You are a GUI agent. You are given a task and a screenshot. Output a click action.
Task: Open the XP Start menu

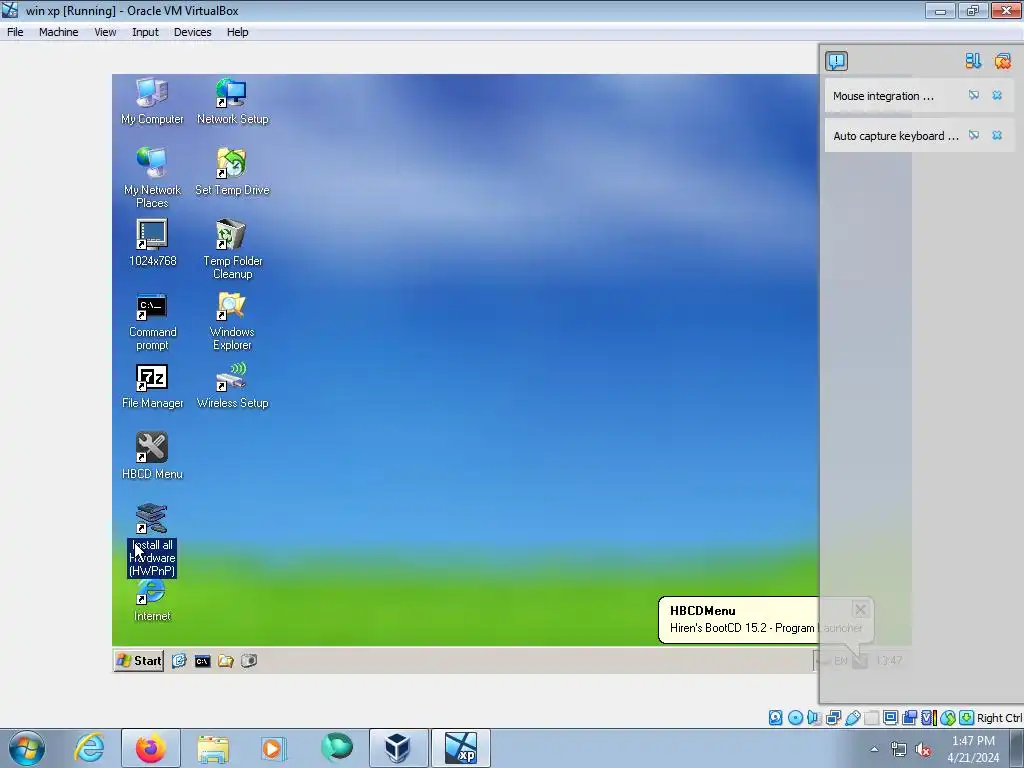tap(138, 660)
